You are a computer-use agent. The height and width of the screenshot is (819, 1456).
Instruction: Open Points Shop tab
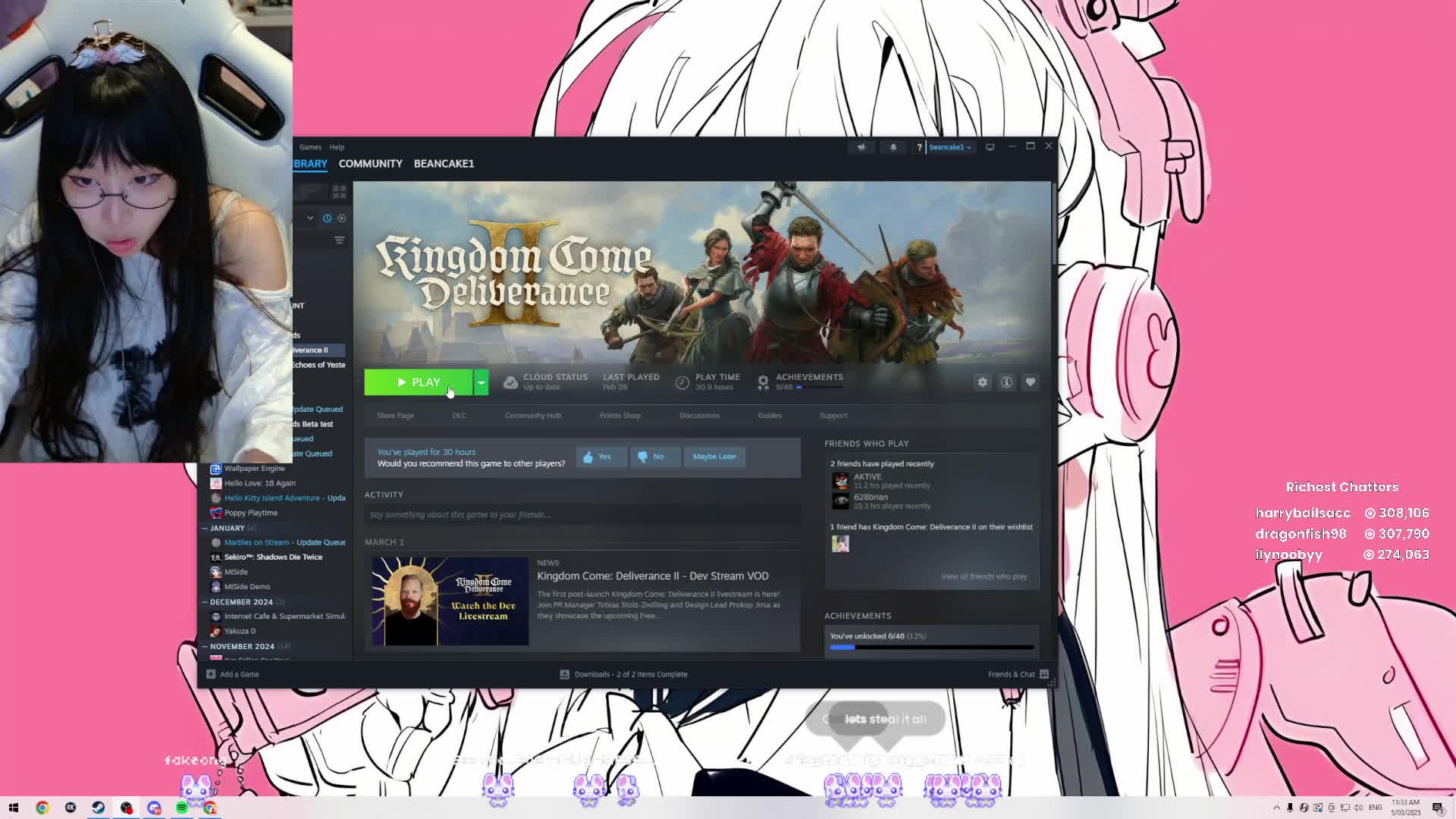[x=620, y=416]
